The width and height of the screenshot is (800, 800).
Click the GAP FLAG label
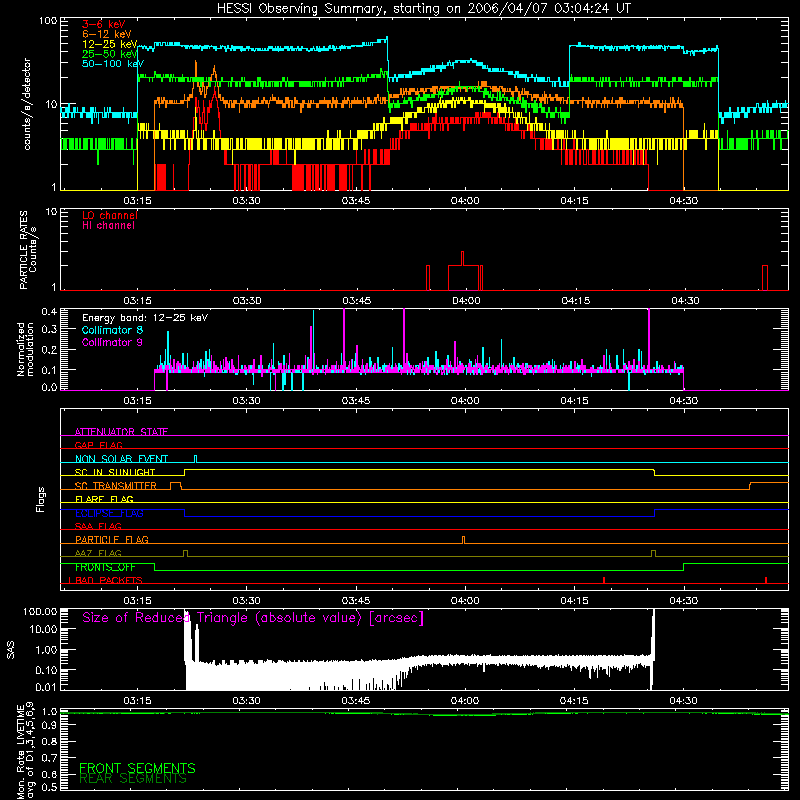click(x=98, y=445)
